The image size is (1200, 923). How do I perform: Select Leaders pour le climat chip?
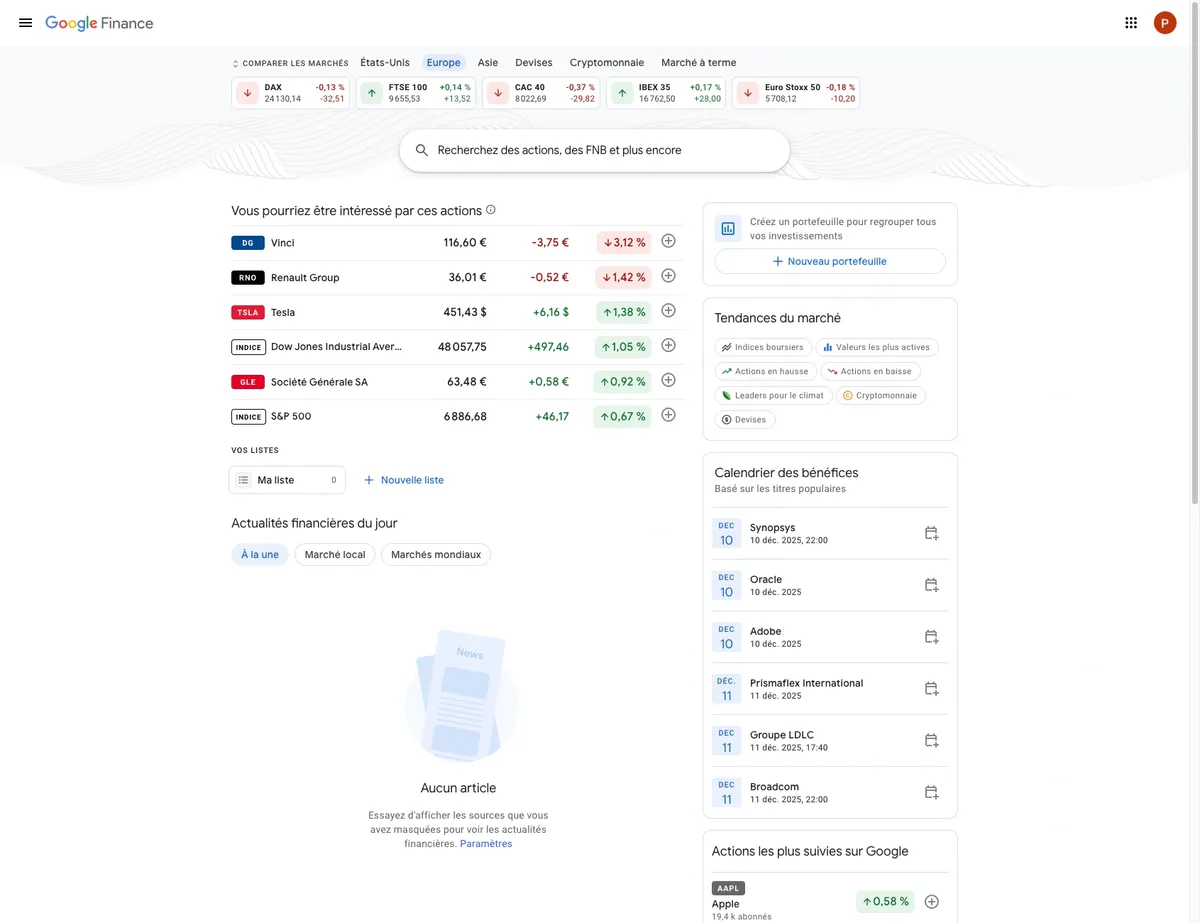[x=773, y=395]
